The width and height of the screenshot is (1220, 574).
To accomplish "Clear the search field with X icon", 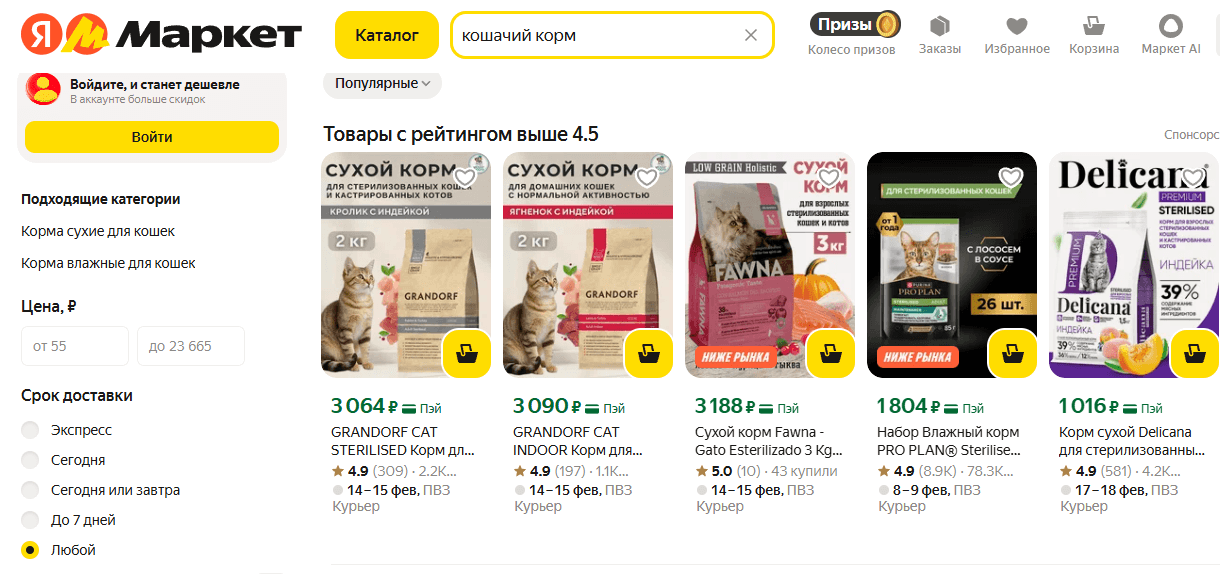I will point(751,35).
